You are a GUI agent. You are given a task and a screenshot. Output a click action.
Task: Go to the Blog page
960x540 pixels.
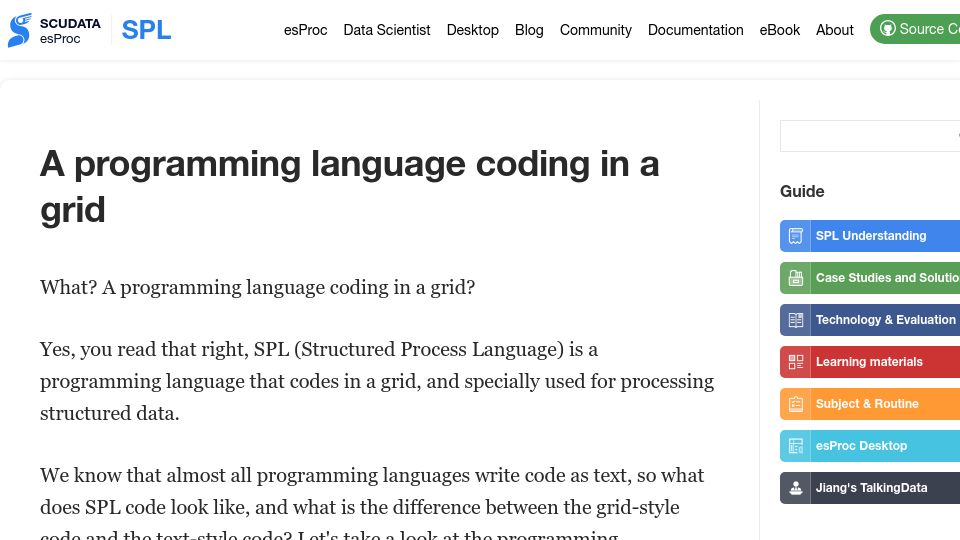coord(529,30)
